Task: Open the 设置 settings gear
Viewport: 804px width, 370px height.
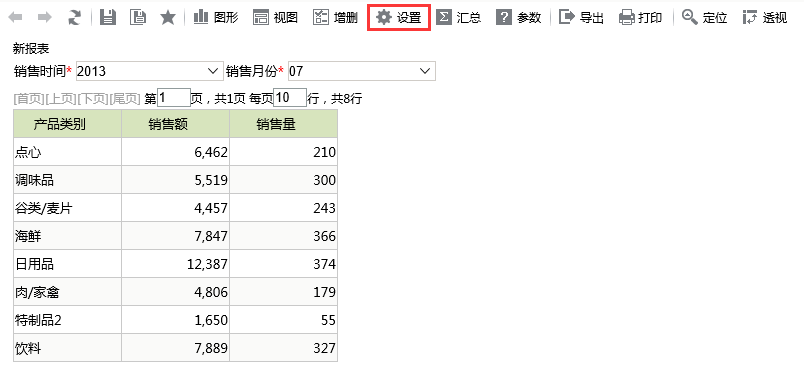Action: click(398, 17)
